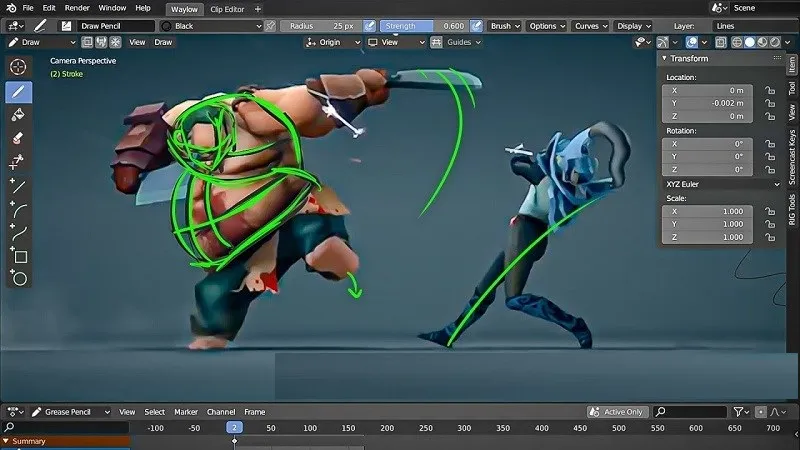
Task: Select the Box primitive tool
Action: pos(18,256)
